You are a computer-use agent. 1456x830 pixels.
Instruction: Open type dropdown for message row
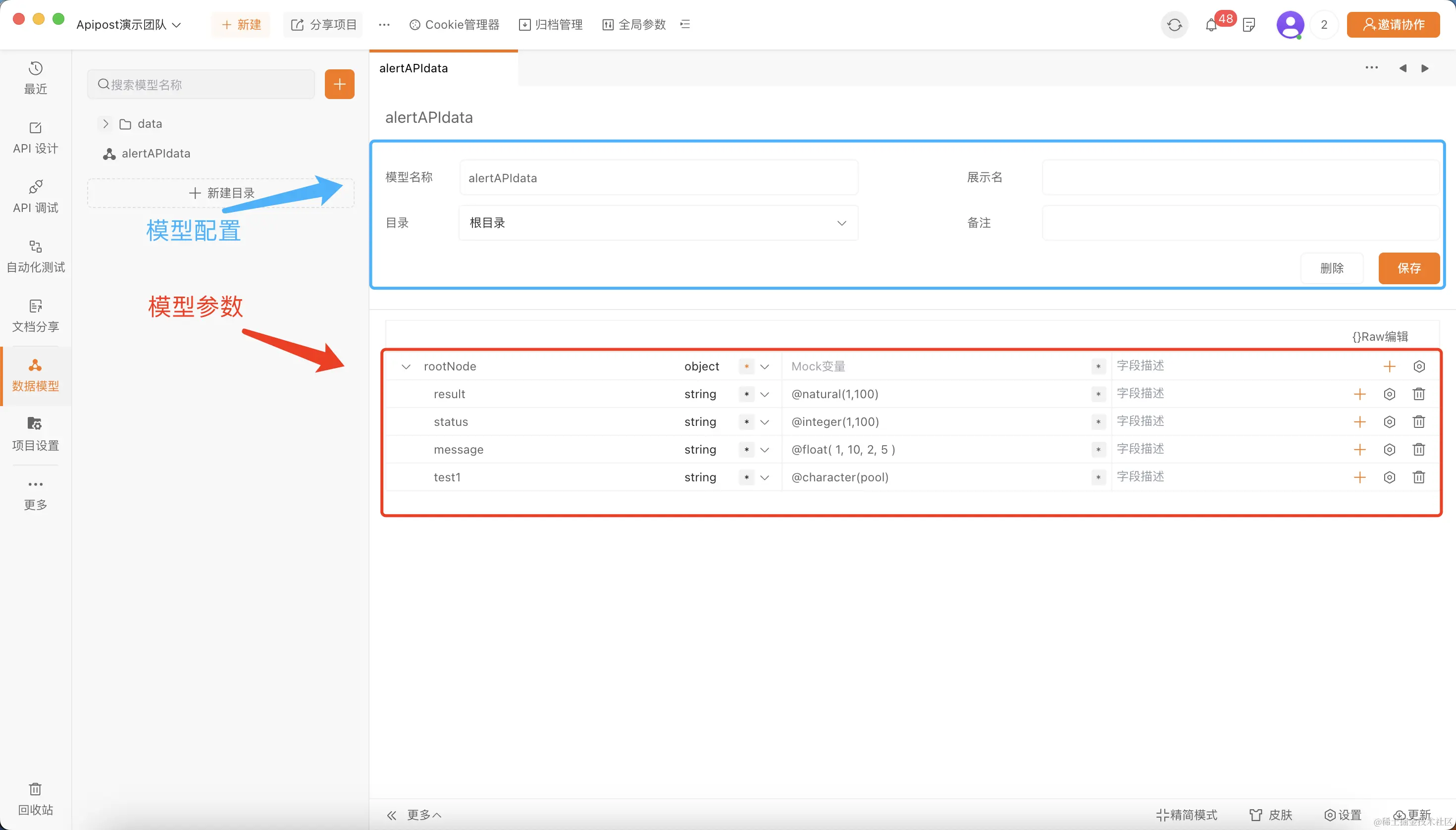(x=765, y=450)
